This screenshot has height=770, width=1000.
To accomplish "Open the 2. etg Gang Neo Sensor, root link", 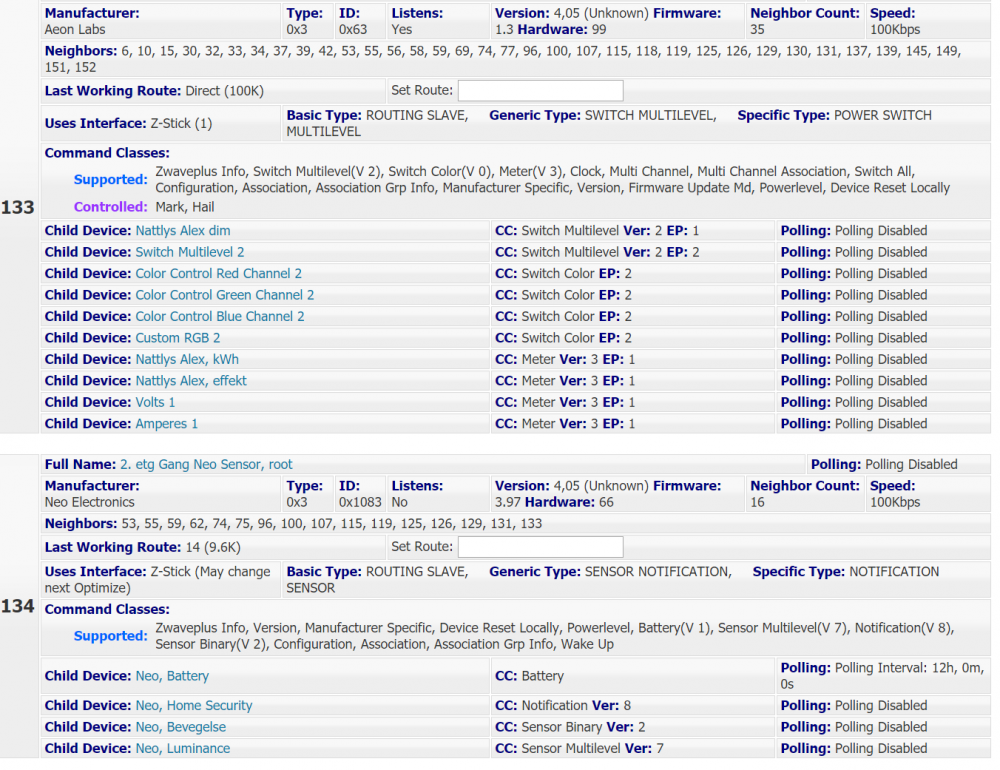I will coord(206,465).
